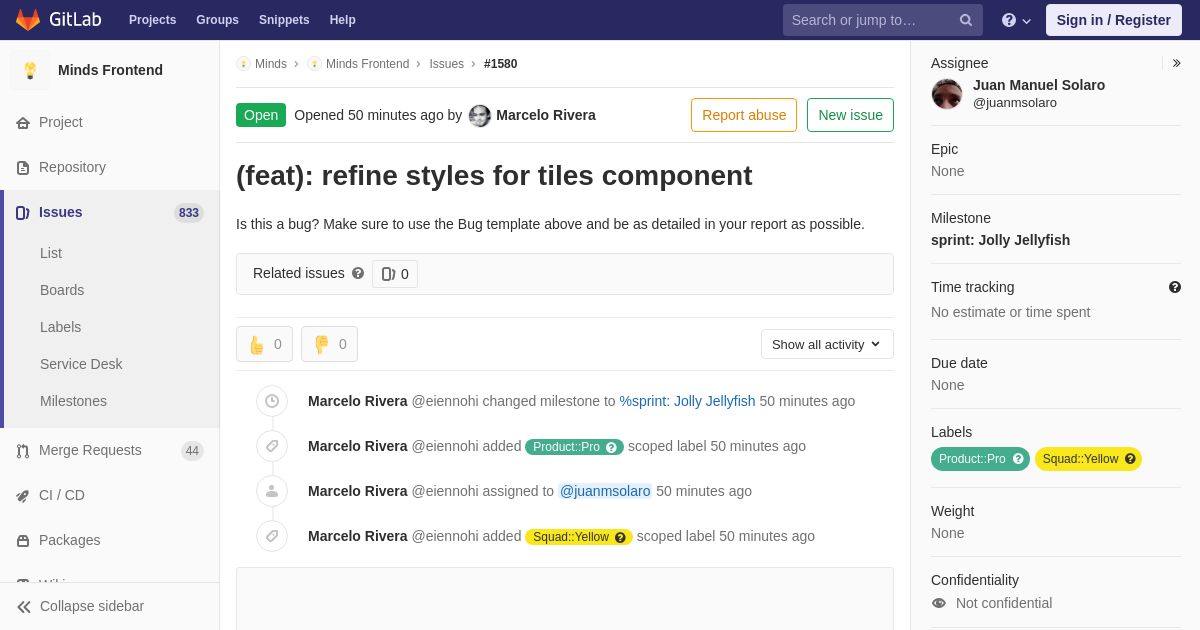Click the Report abuse button
This screenshot has width=1200, height=630.
point(744,115)
